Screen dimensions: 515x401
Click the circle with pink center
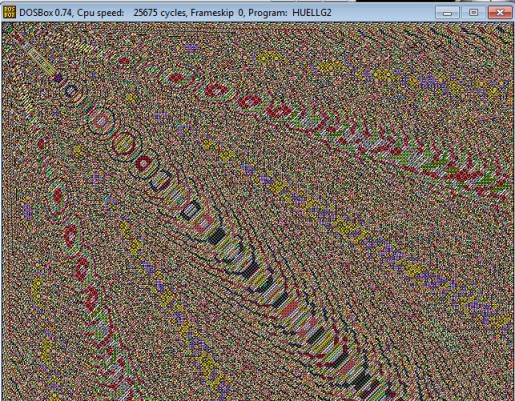pos(101,121)
